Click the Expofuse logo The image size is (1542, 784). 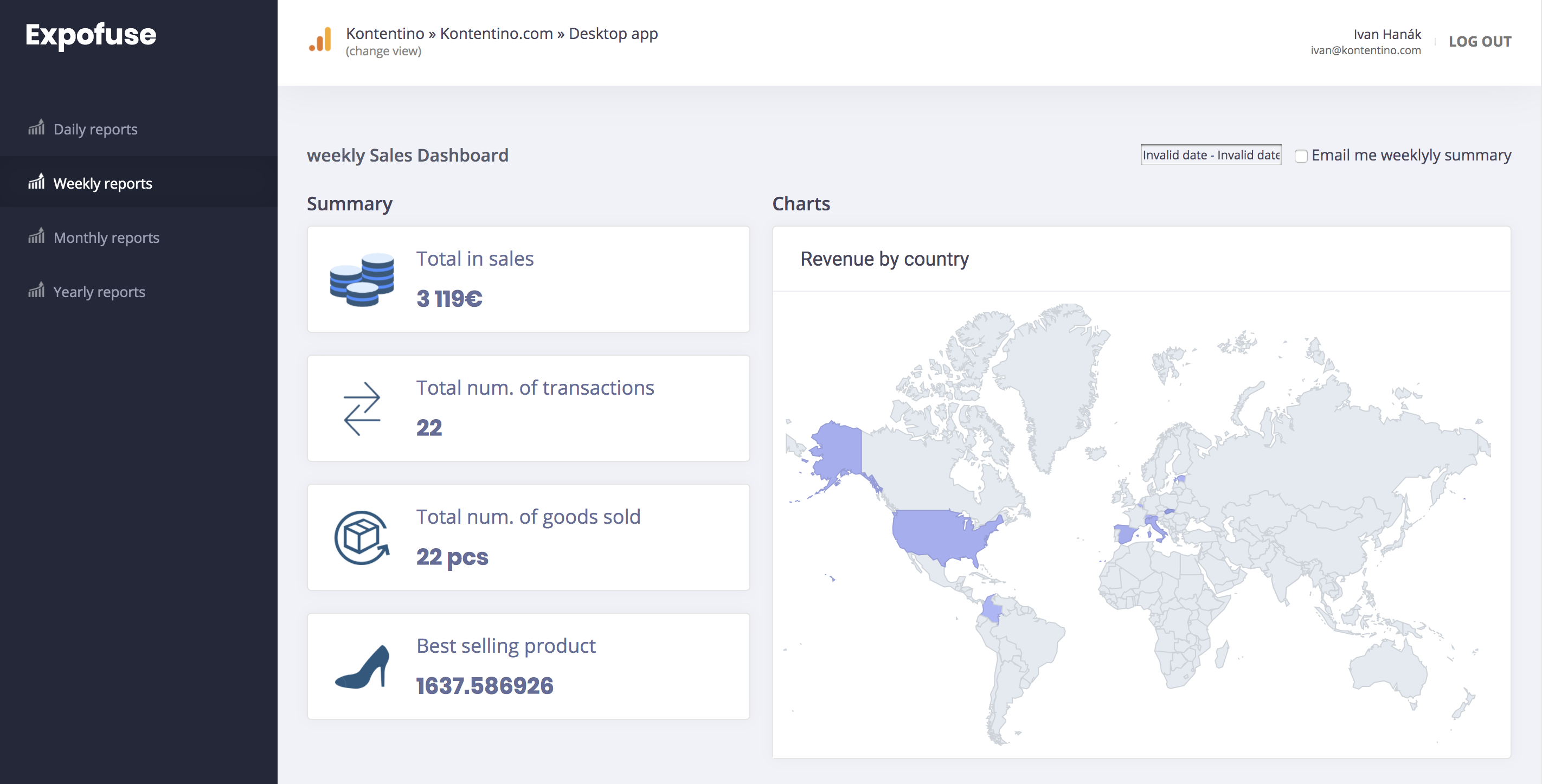[91, 35]
